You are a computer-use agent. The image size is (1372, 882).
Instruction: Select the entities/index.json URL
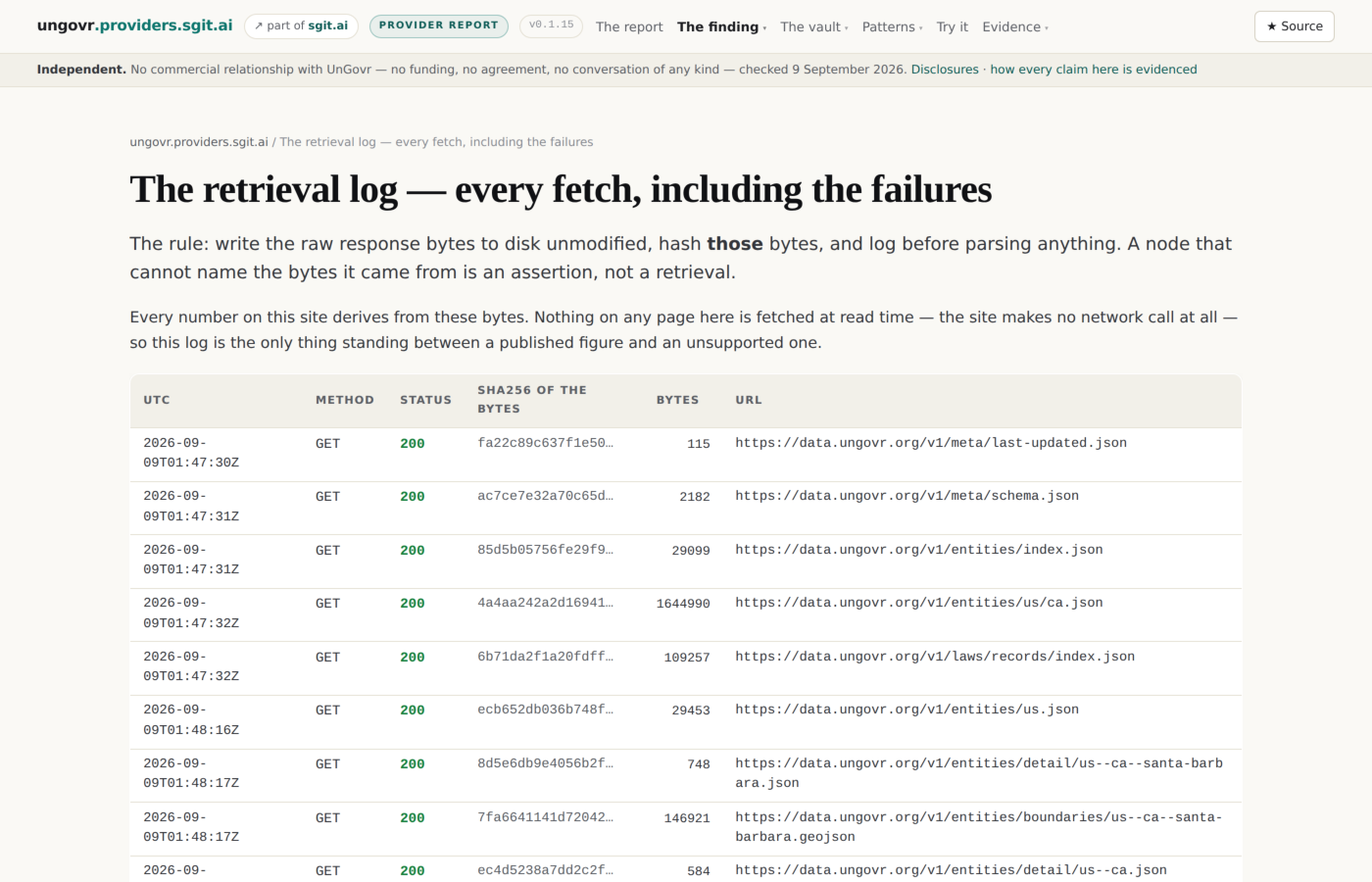(x=919, y=550)
